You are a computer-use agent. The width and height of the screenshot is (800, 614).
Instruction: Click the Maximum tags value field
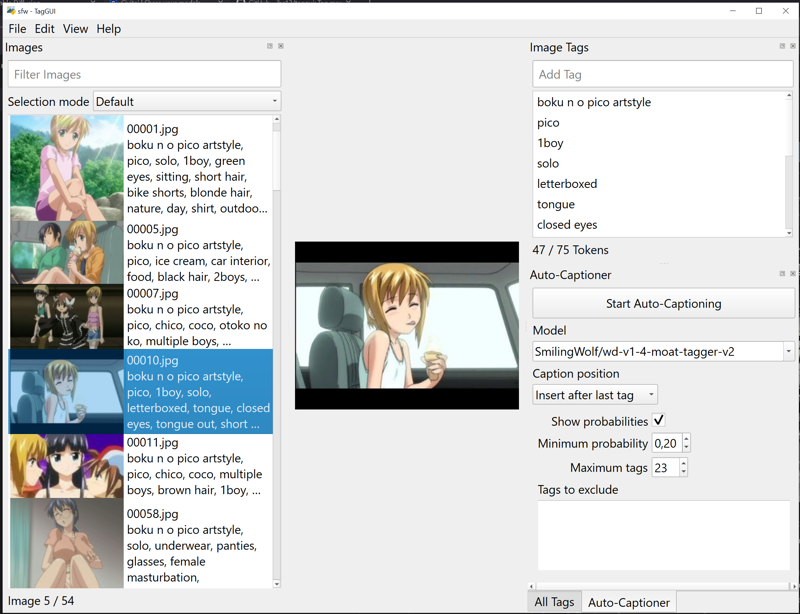tap(665, 468)
